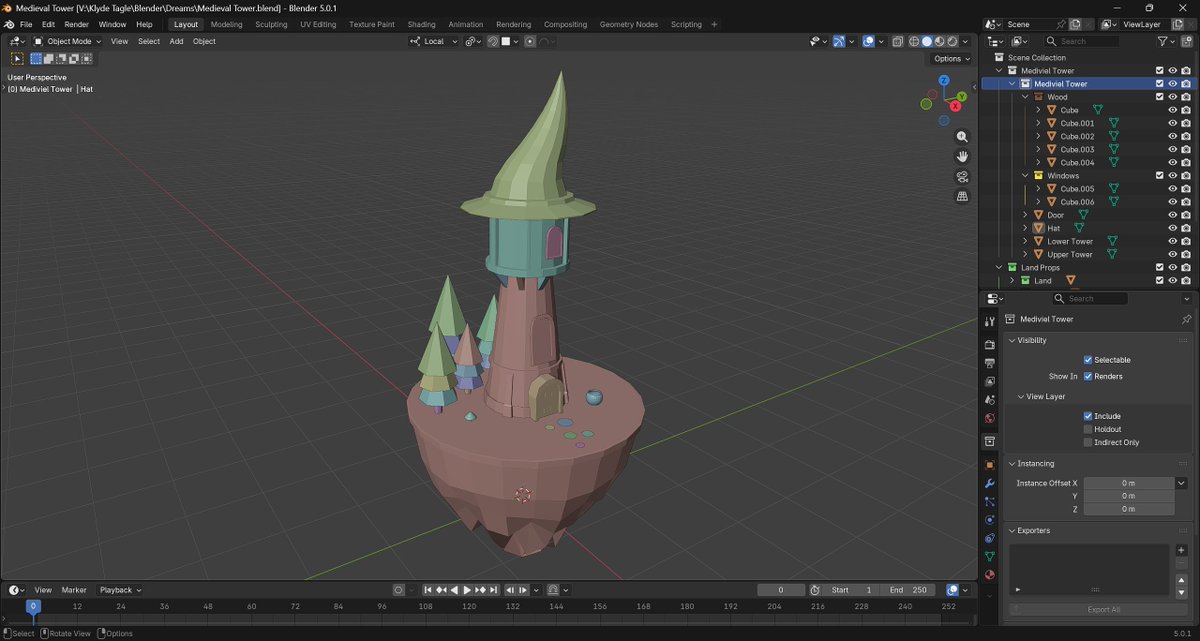Select solid viewport shading mode
This screenshot has width=1200, height=641.
[926, 41]
